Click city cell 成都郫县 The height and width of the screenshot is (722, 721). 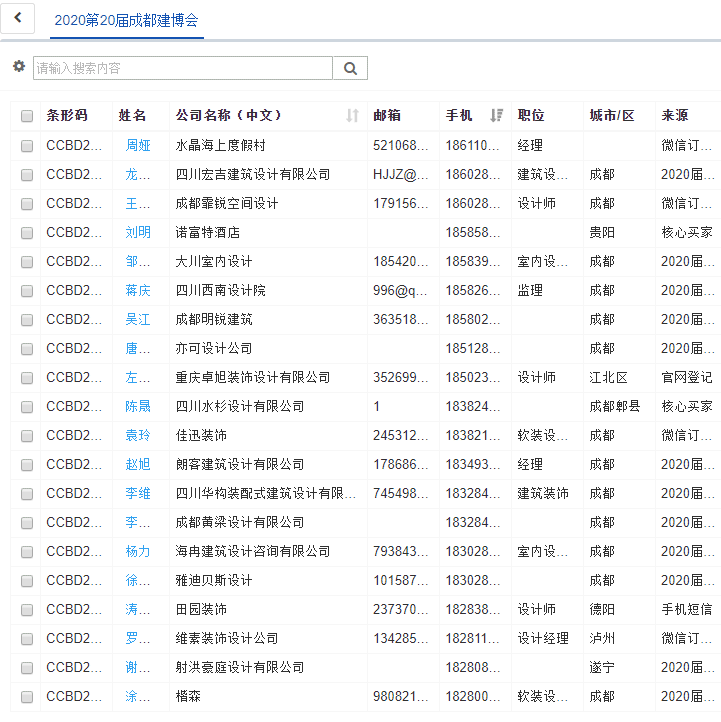point(615,407)
